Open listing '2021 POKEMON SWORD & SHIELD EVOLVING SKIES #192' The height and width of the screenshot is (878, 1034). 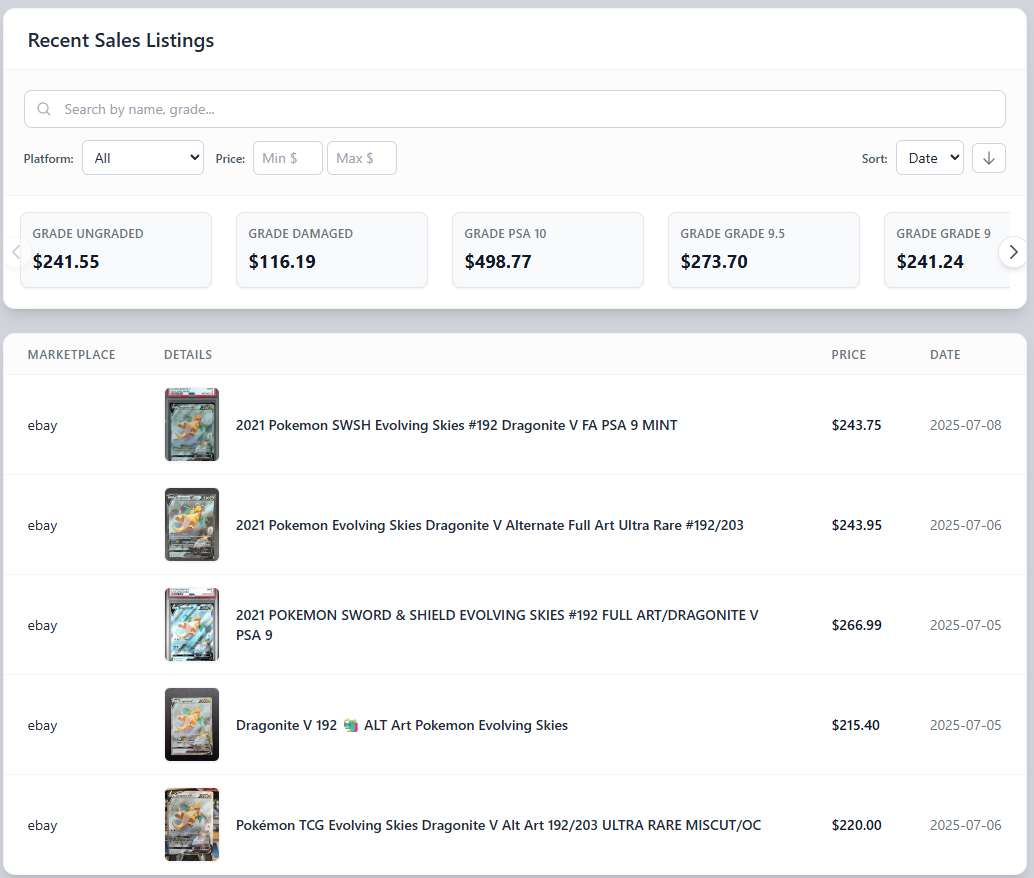click(497, 625)
